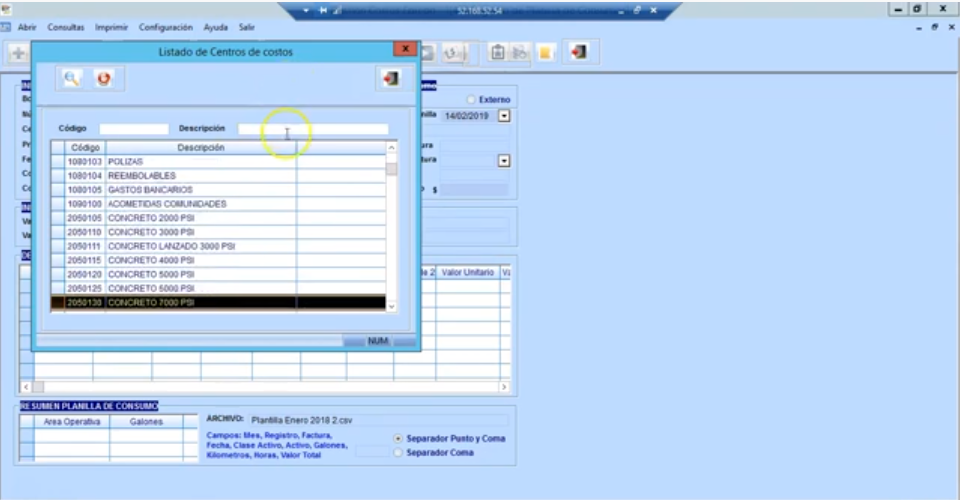The image size is (960, 500).
Task: Close the Listado de Centros de costos dialog
Action: click(405, 49)
